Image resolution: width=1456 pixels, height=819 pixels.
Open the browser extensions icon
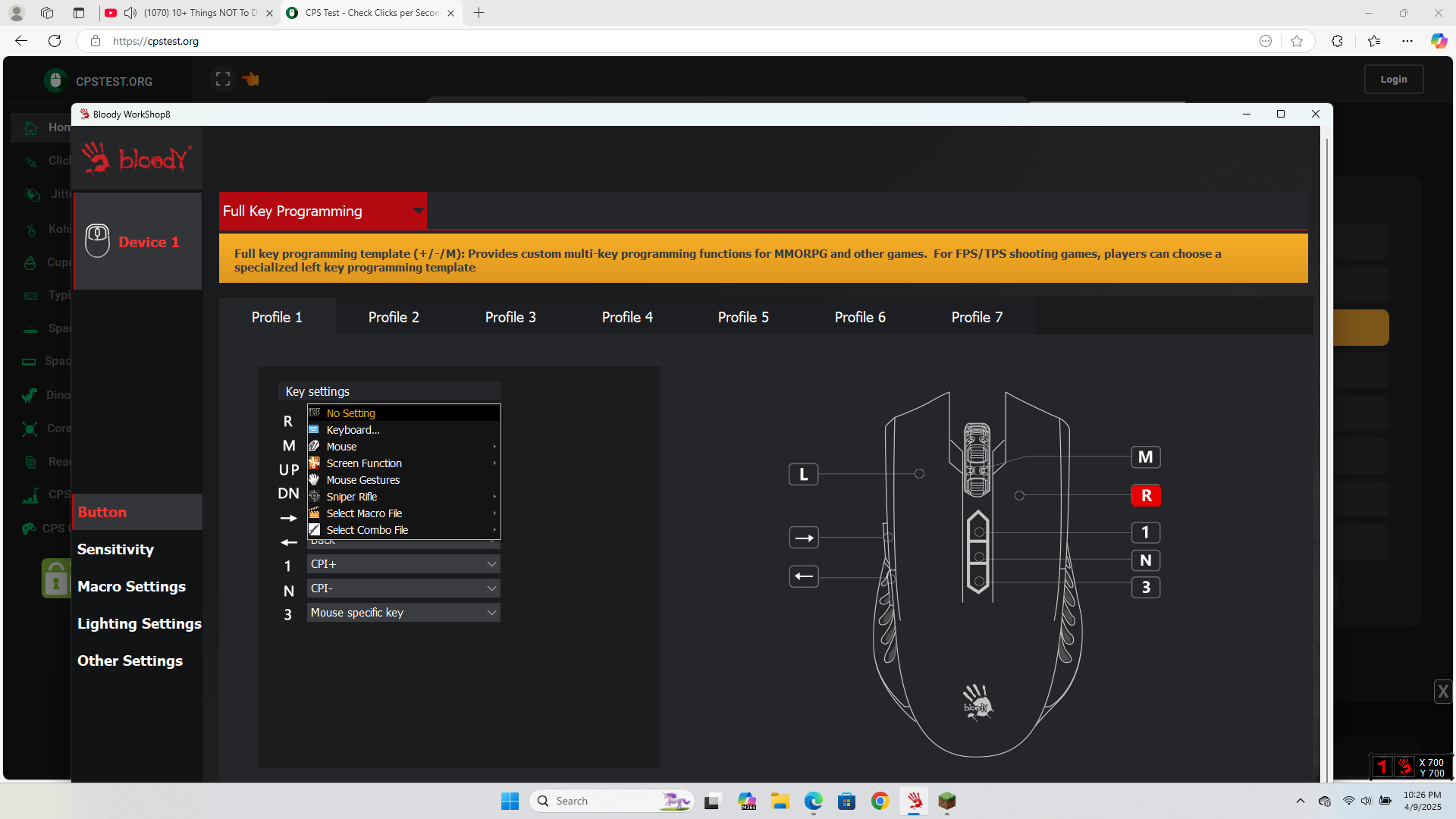[x=1337, y=41]
